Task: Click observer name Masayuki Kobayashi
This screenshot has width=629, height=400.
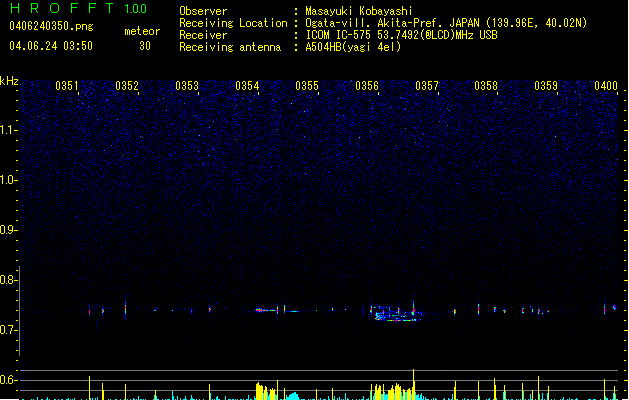Action: pos(359,11)
